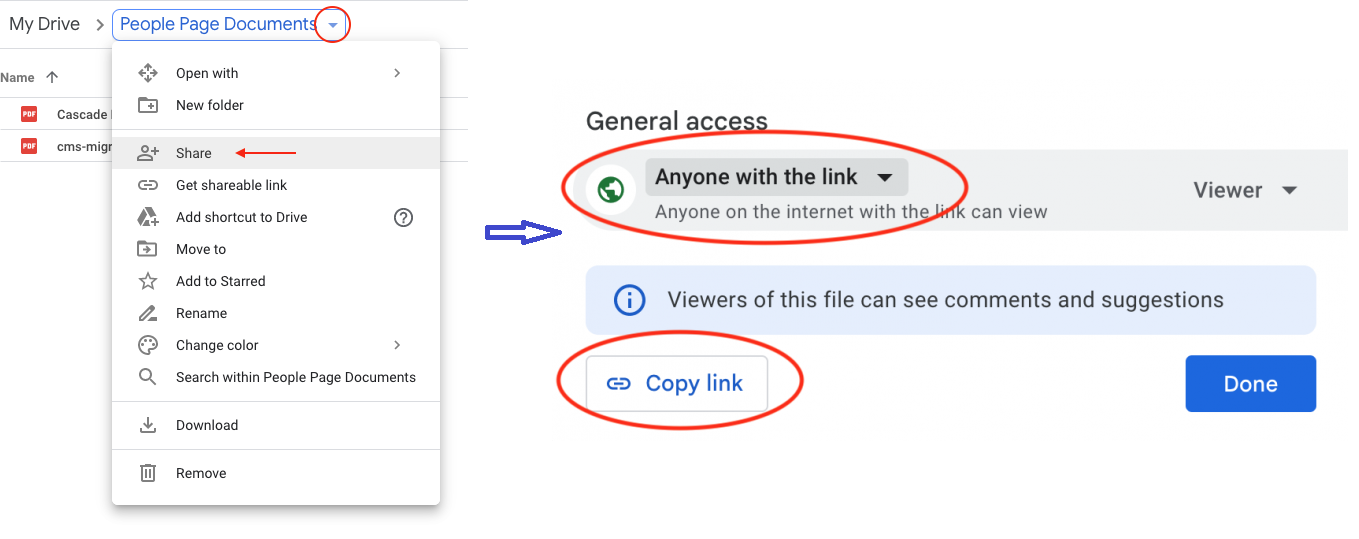The height and width of the screenshot is (539, 1359).
Task: Click the 'Anyone on the internet with the link can view' text
Action: (851, 212)
